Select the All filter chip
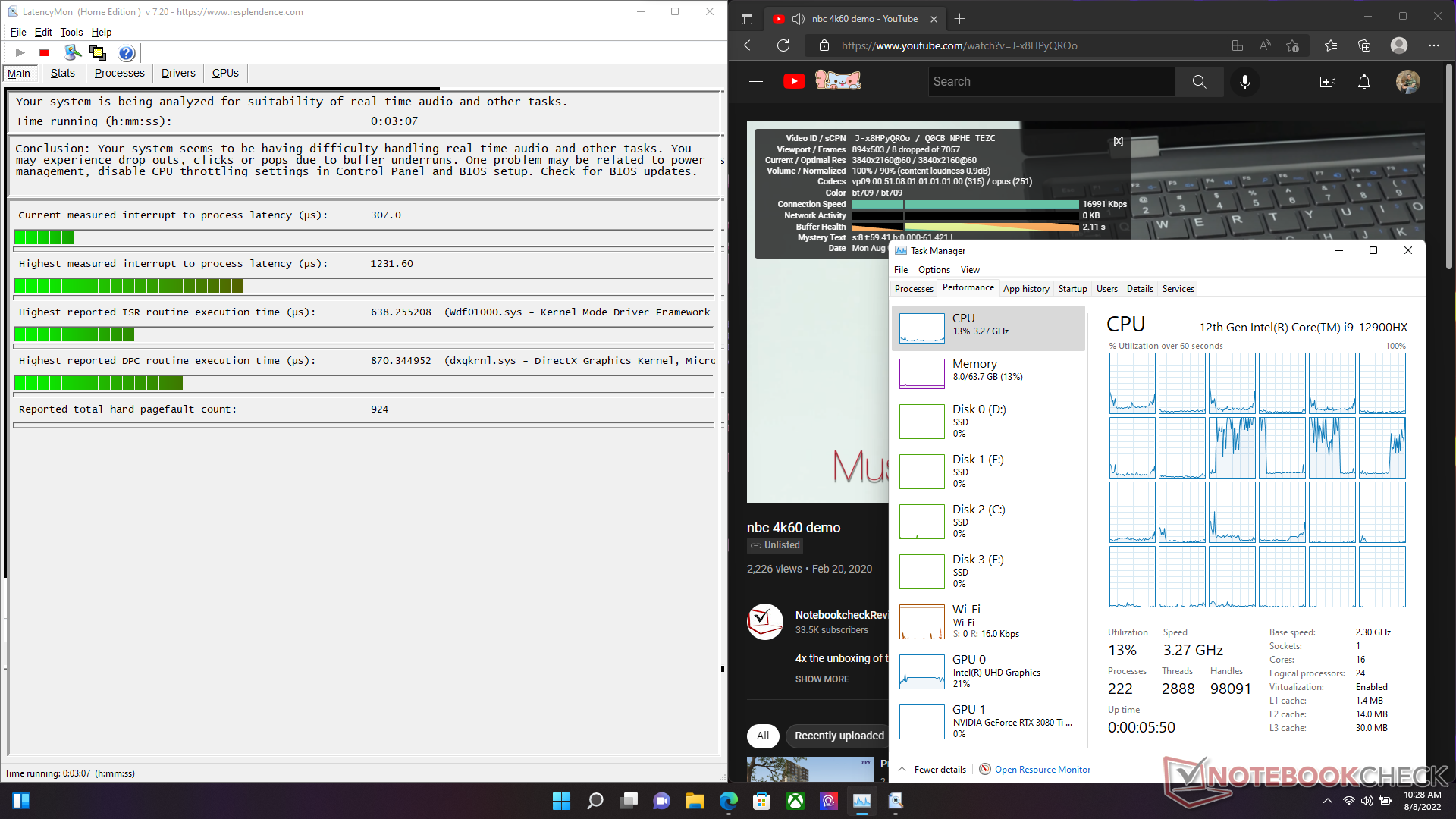Screen dimensions: 1456x819 [x=763, y=736]
